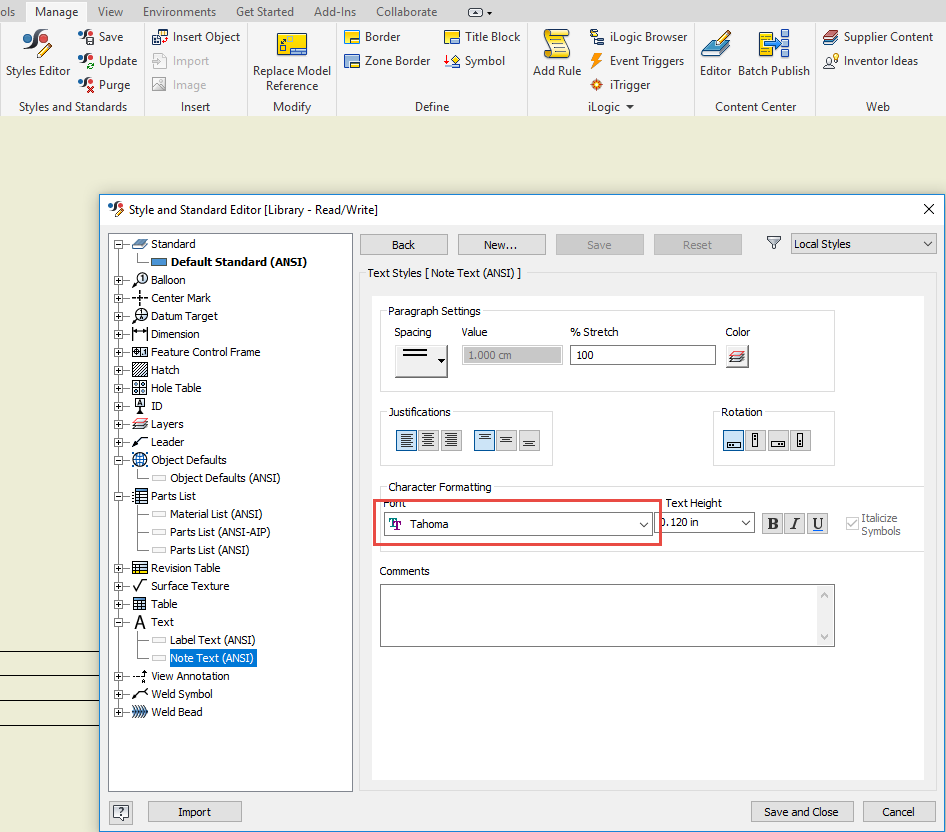Open the Environments menu tab
Viewport: 946px width, 832px height.
tap(179, 11)
